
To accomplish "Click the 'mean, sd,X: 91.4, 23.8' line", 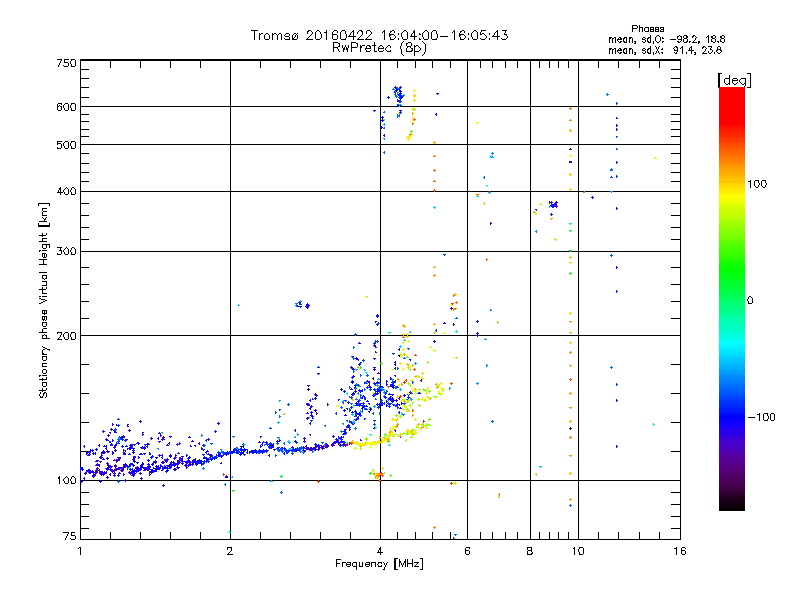I will pyautogui.click(x=665, y=50).
